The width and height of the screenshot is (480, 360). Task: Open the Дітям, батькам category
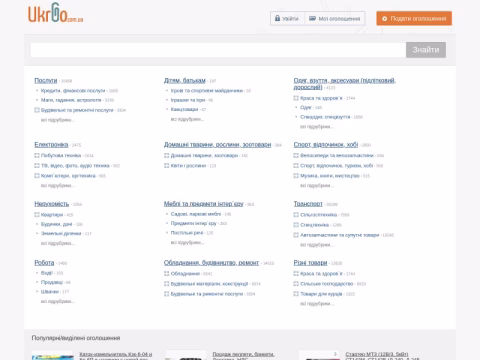(185, 81)
